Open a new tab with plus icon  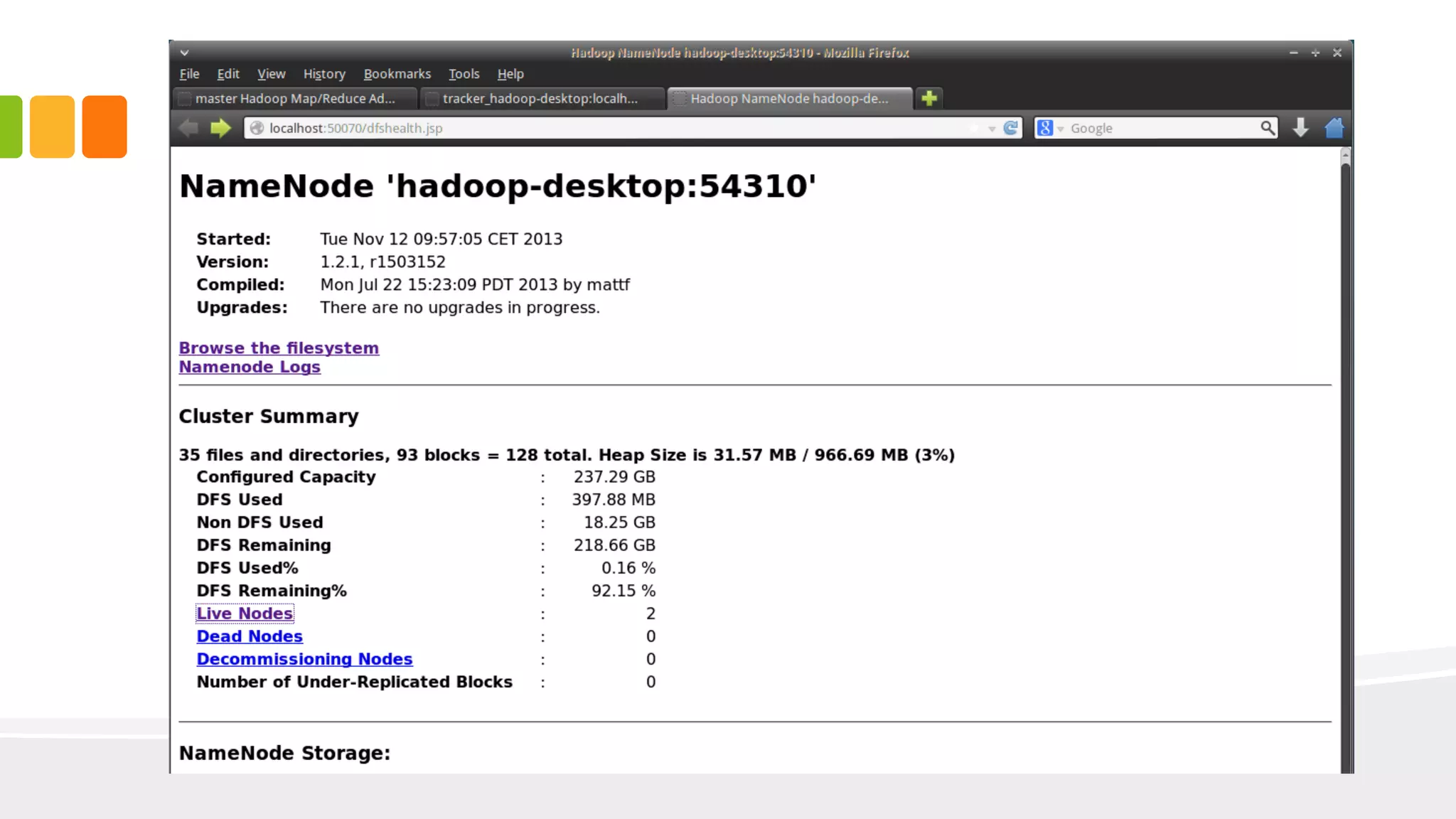click(929, 98)
